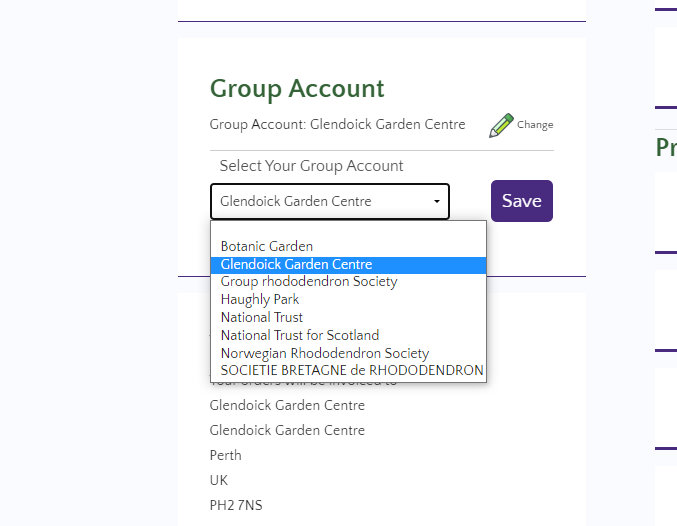
Task: Click the group account combo box field
Action: click(x=320, y=201)
